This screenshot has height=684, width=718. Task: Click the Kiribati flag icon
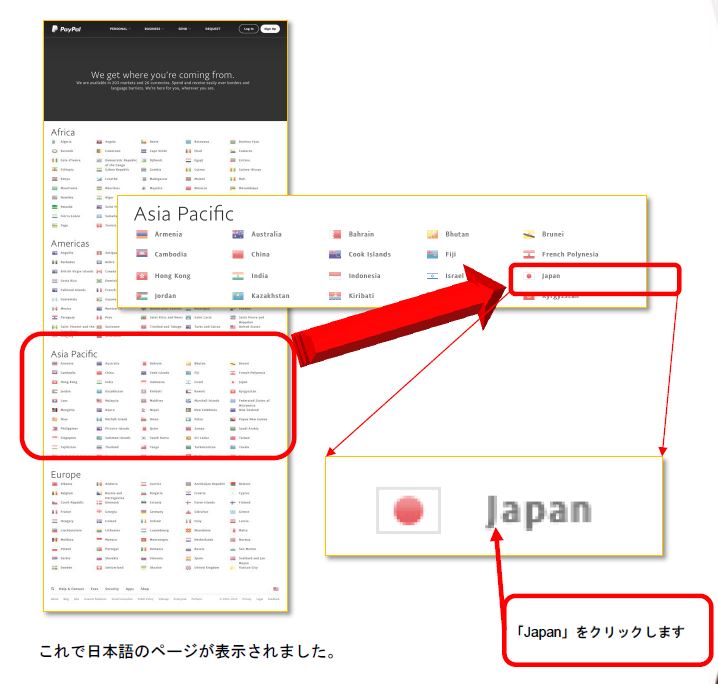click(x=335, y=296)
